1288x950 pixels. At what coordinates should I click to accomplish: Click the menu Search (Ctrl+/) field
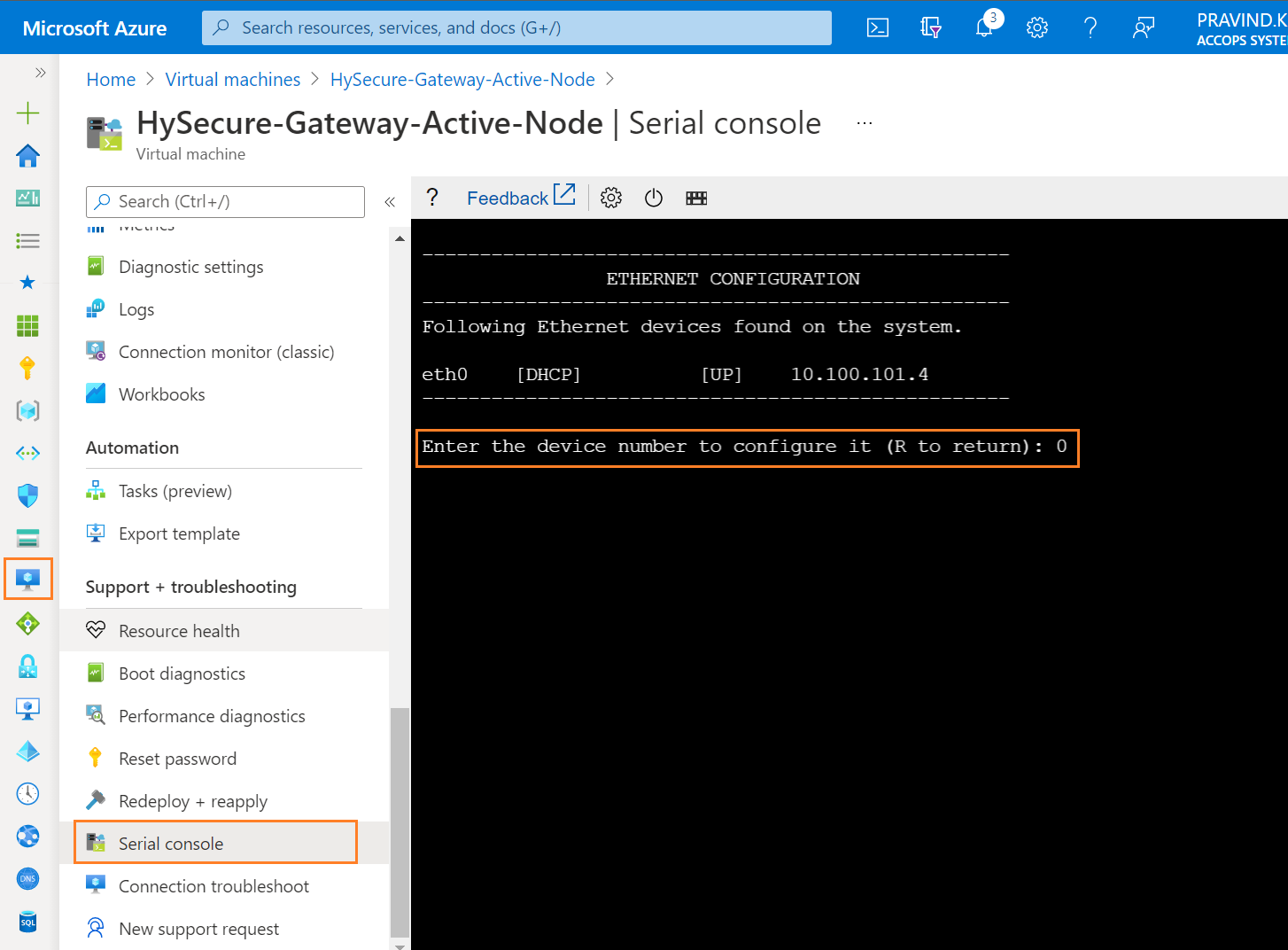point(225,201)
